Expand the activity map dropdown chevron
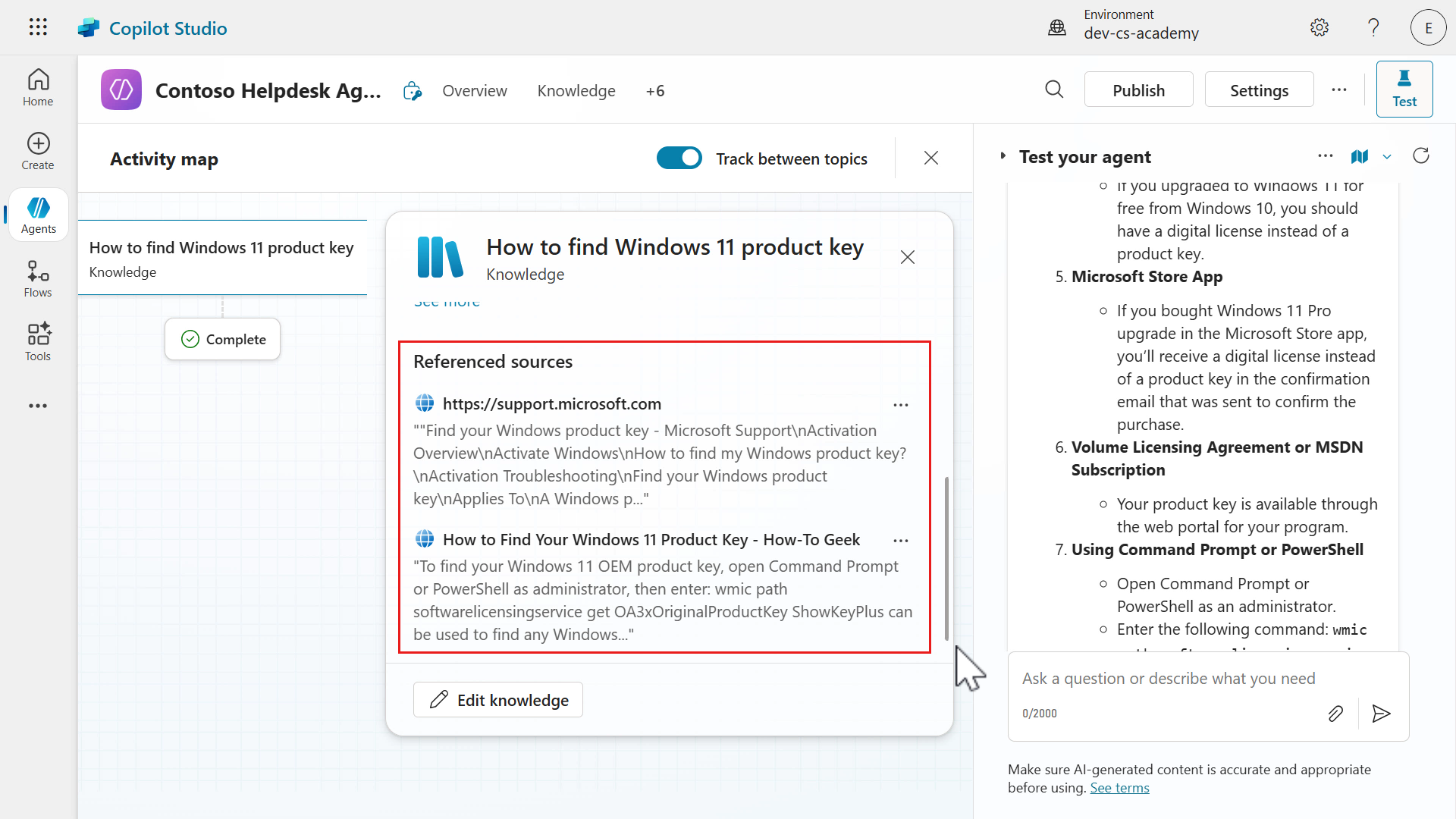Screen dimensions: 1456x819 [1387, 157]
